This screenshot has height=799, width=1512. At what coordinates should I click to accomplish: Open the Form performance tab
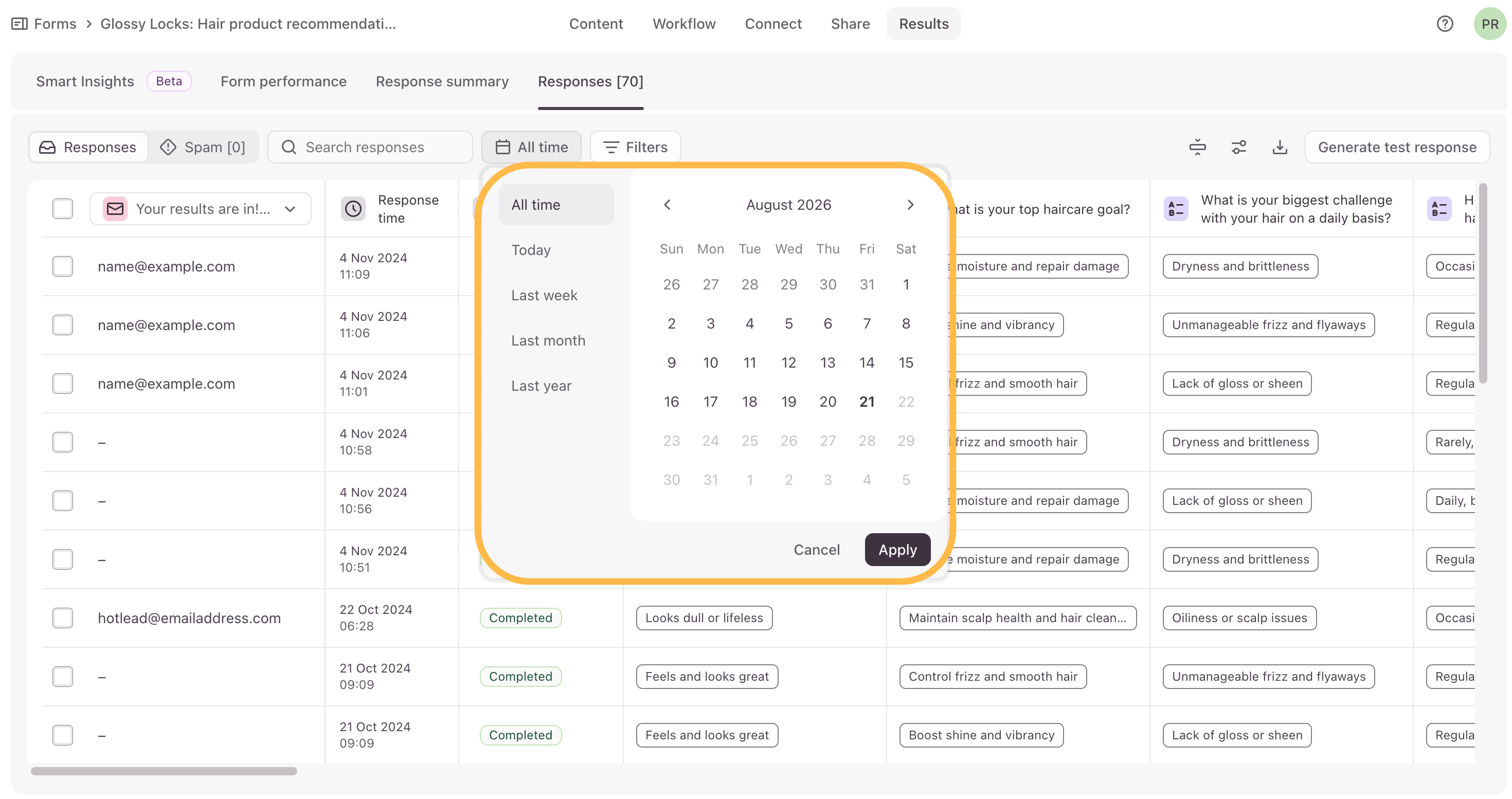pyautogui.click(x=283, y=82)
